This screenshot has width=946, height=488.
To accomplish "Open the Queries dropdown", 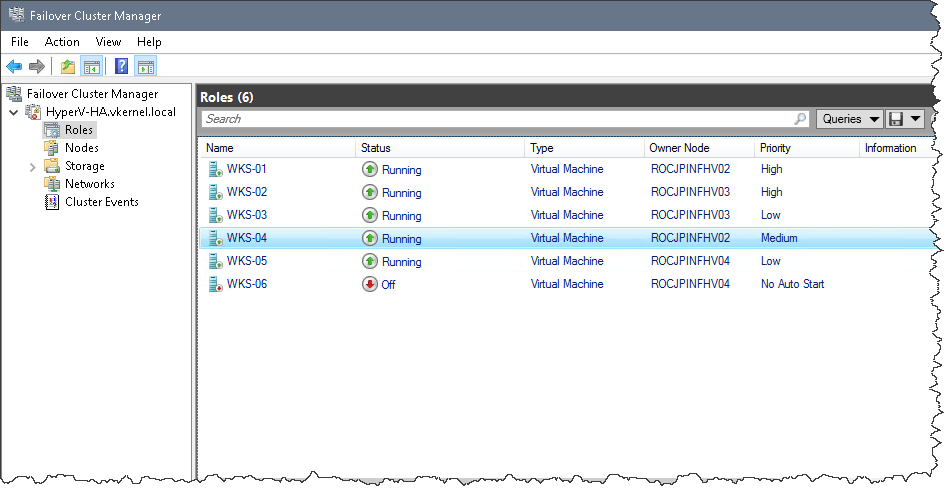I will [850, 119].
